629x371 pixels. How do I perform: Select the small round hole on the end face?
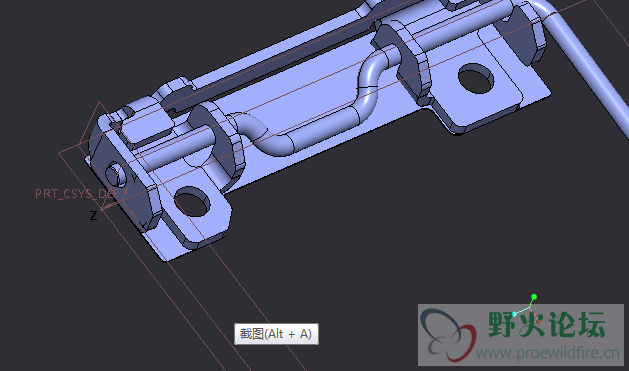pyautogui.click(x=116, y=174)
